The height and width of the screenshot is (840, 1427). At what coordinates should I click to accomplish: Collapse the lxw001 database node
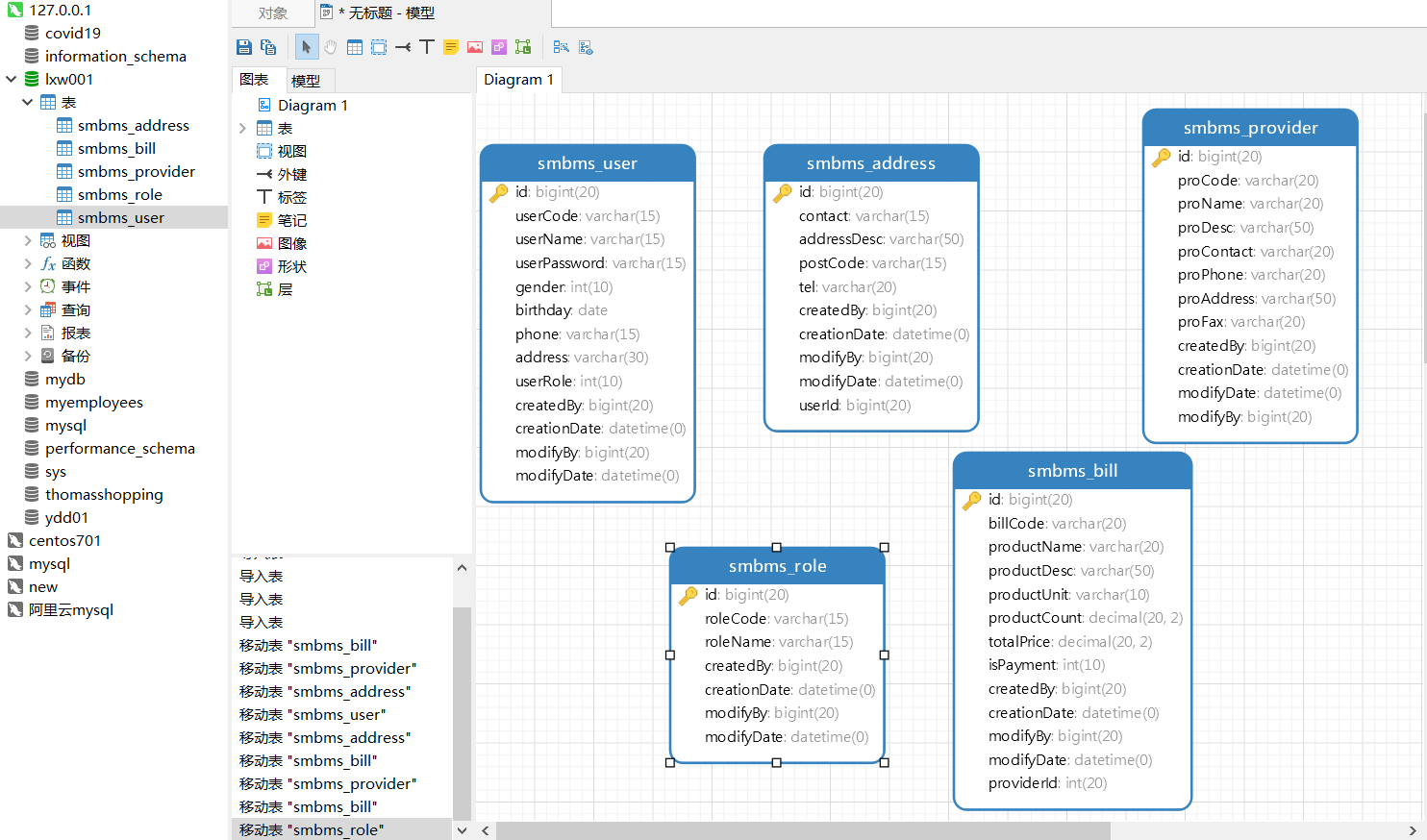coord(12,79)
